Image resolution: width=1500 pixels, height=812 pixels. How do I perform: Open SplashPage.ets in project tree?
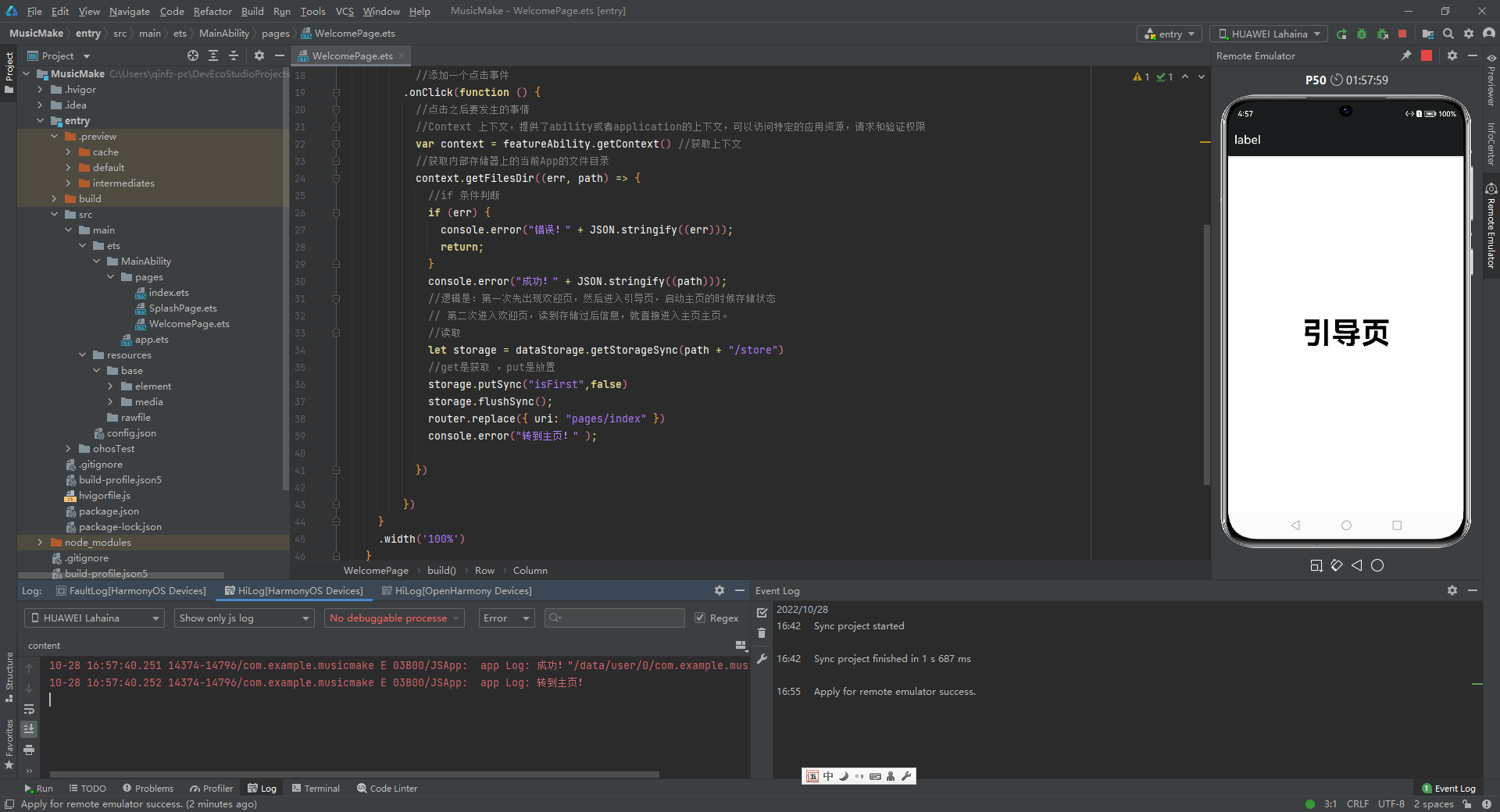pyautogui.click(x=183, y=308)
